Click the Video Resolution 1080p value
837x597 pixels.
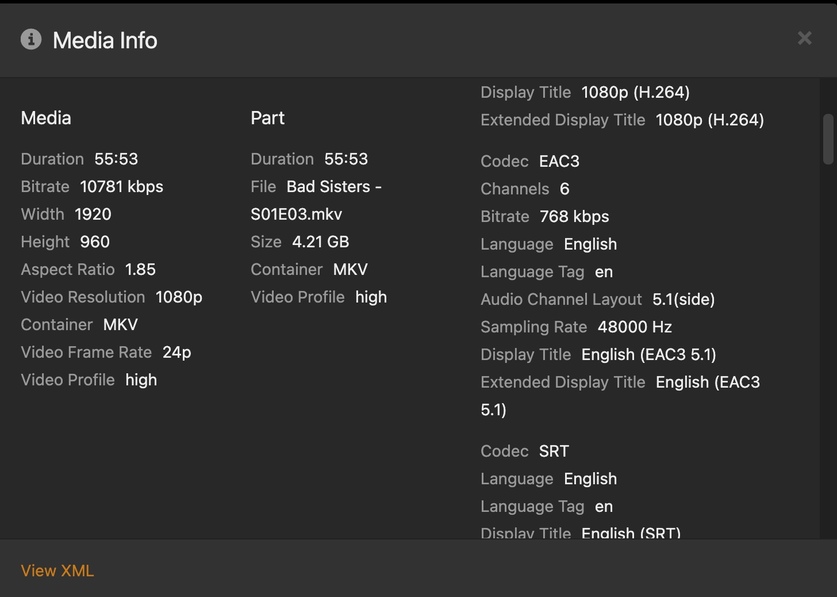pos(179,297)
